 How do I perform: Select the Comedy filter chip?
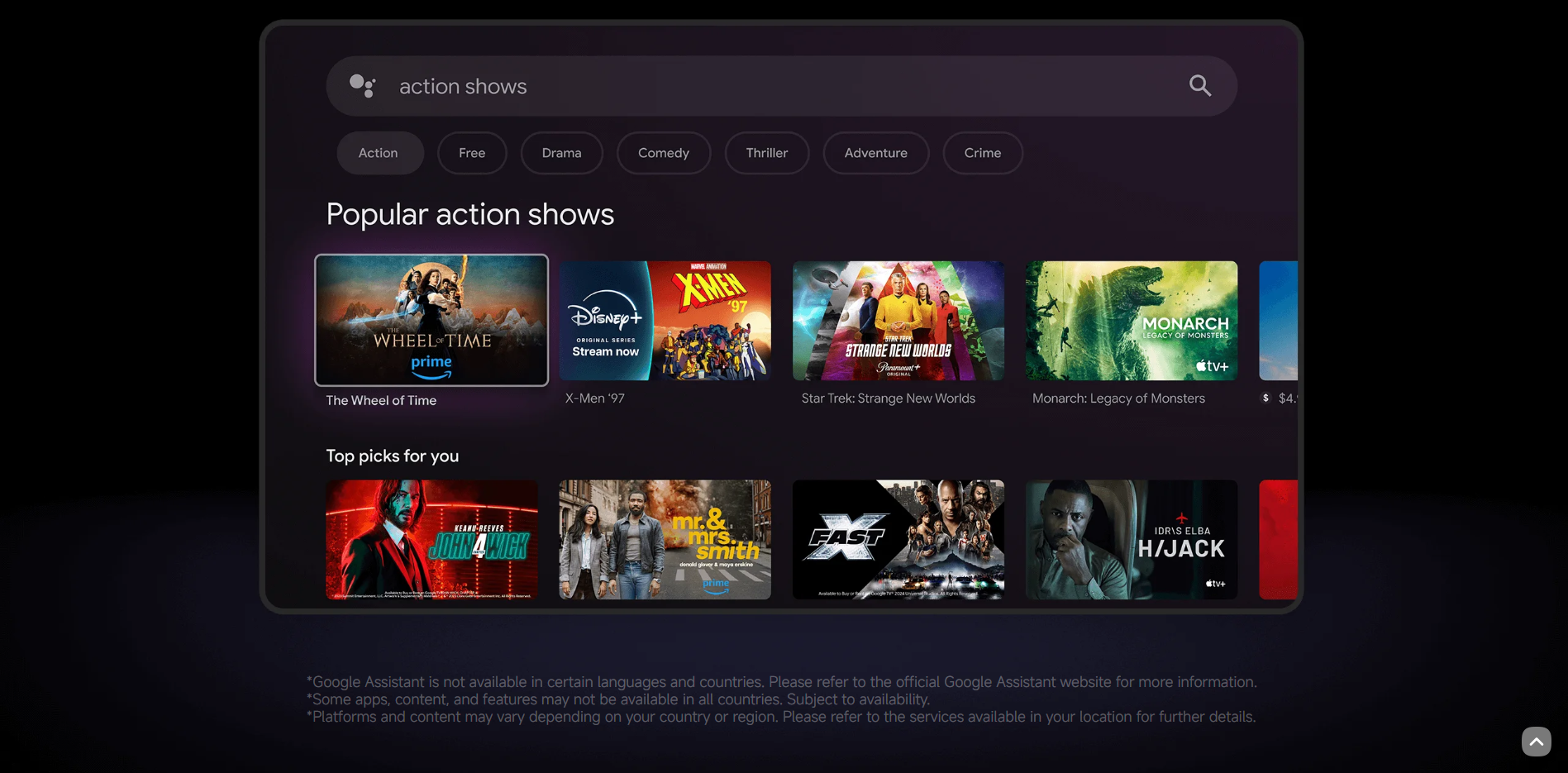[664, 153]
